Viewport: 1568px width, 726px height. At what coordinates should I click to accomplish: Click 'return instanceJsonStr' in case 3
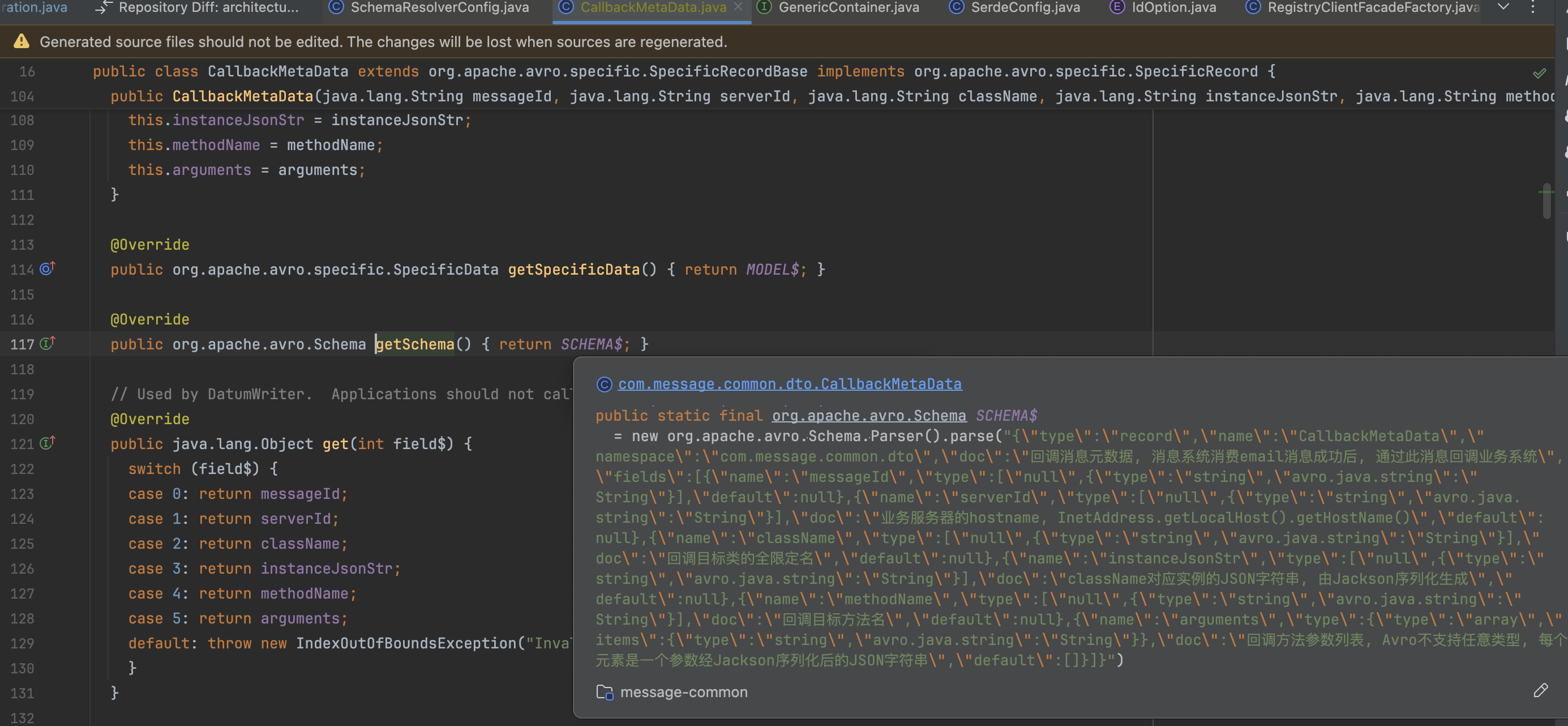(x=295, y=569)
